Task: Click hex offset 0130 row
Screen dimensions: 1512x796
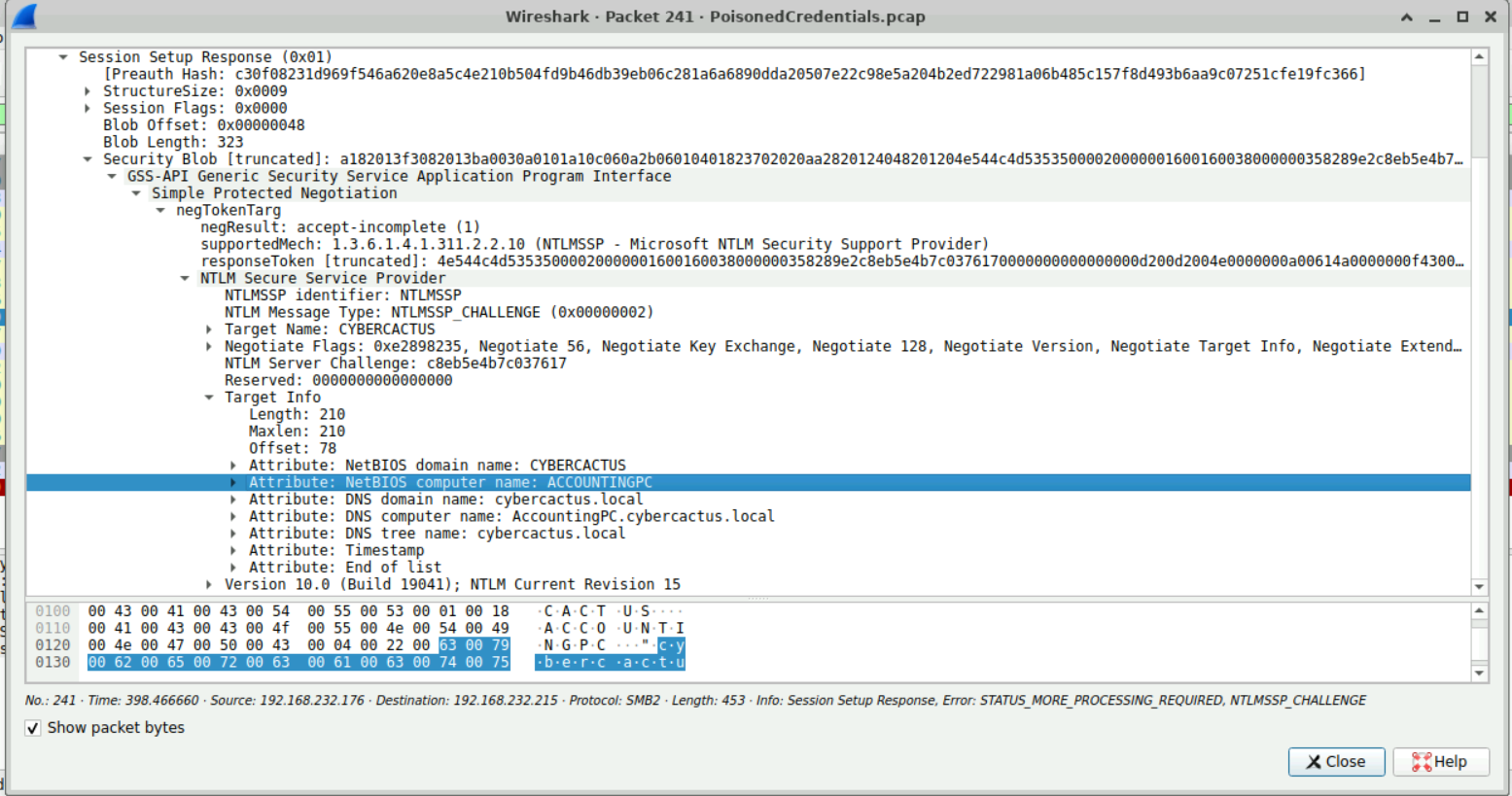Action: (x=53, y=663)
